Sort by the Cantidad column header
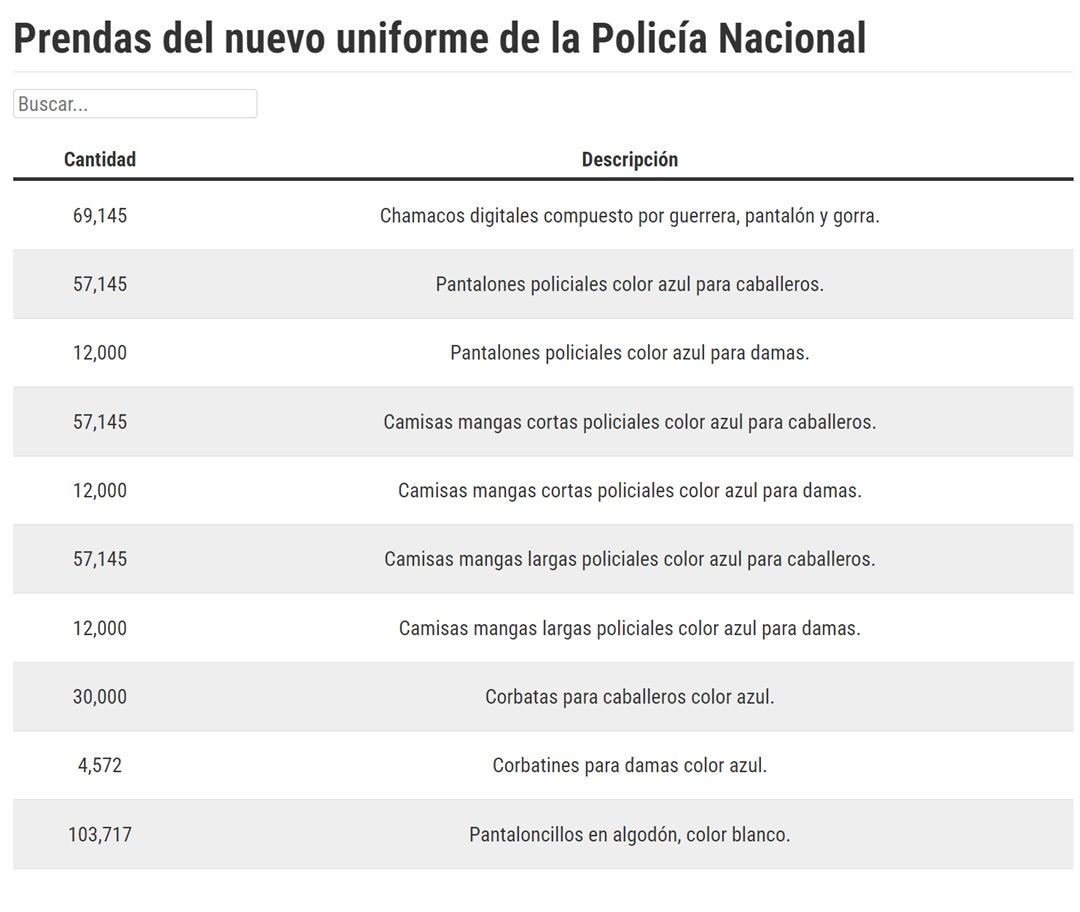This screenshot has height=912, width=1080. click(x=100, y=159)
